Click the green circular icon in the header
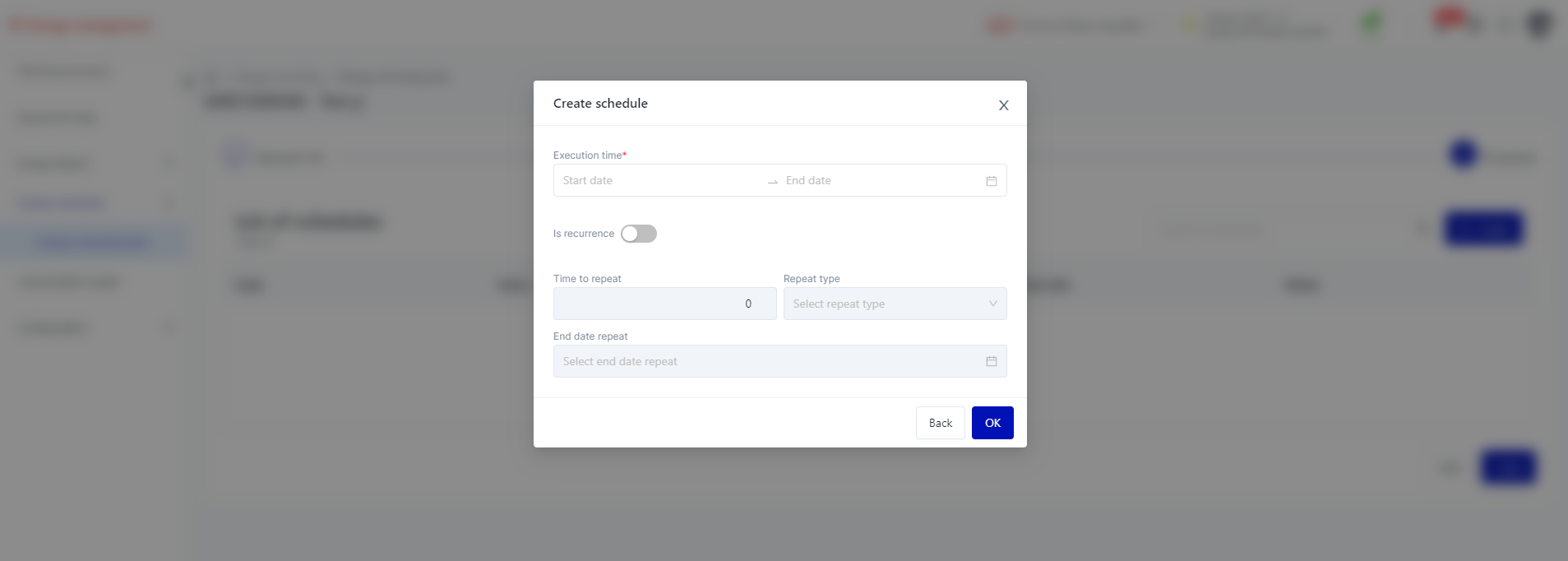Image resolution: width=1568 pixels, height=561 pixels. 1371,24
